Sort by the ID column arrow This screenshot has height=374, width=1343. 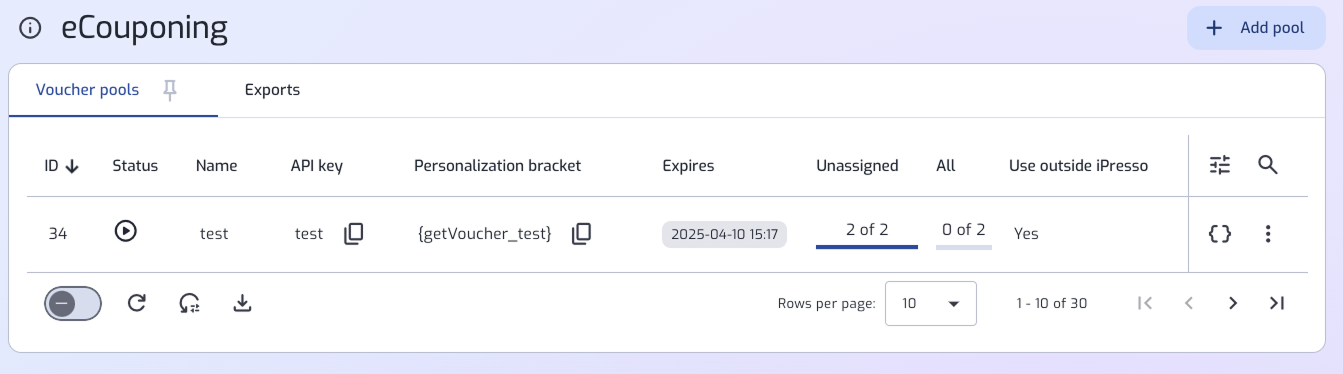pyautogui.click(x=72, y=166)
